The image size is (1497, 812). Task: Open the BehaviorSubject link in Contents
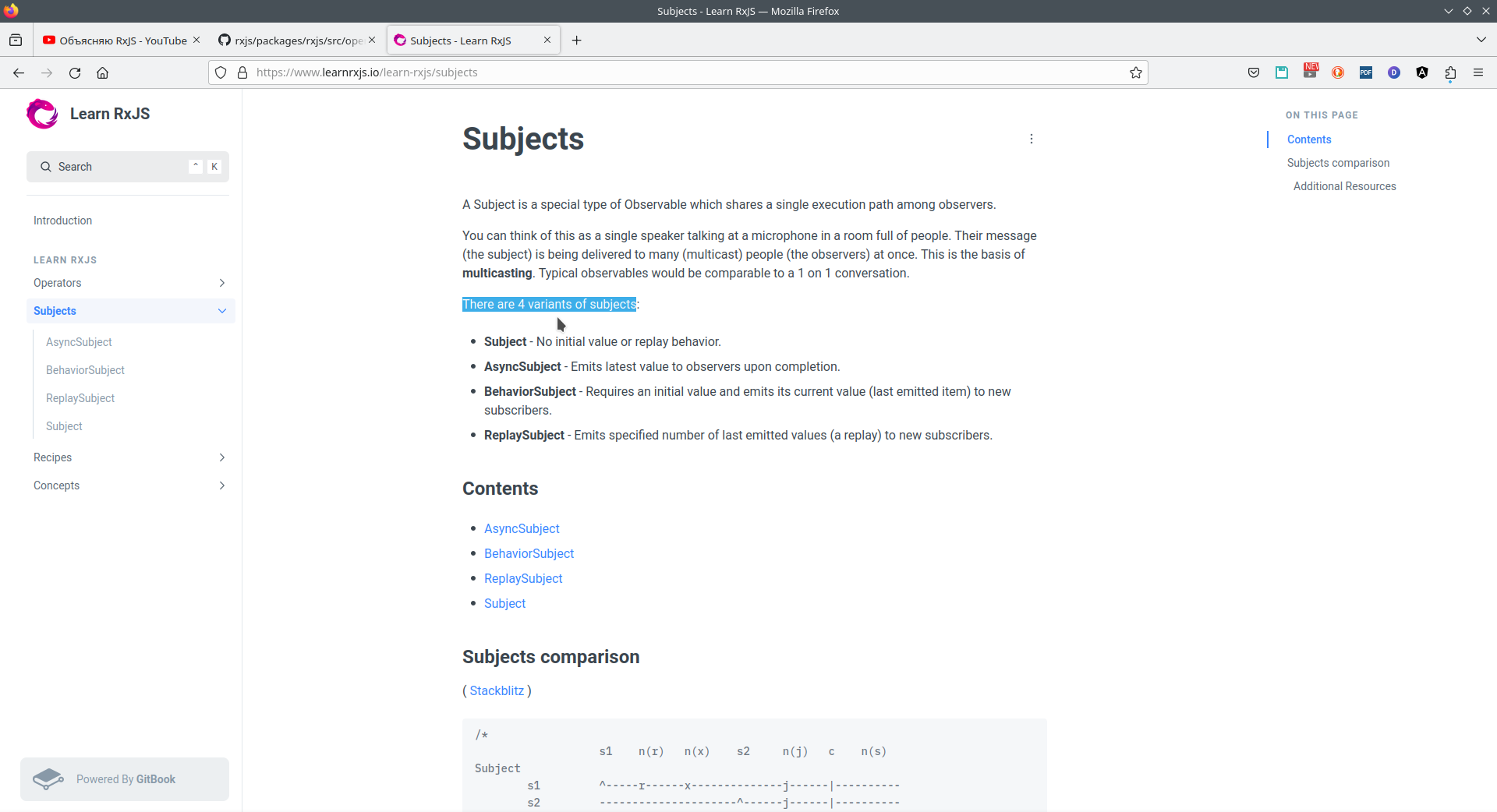pos(529,553)
